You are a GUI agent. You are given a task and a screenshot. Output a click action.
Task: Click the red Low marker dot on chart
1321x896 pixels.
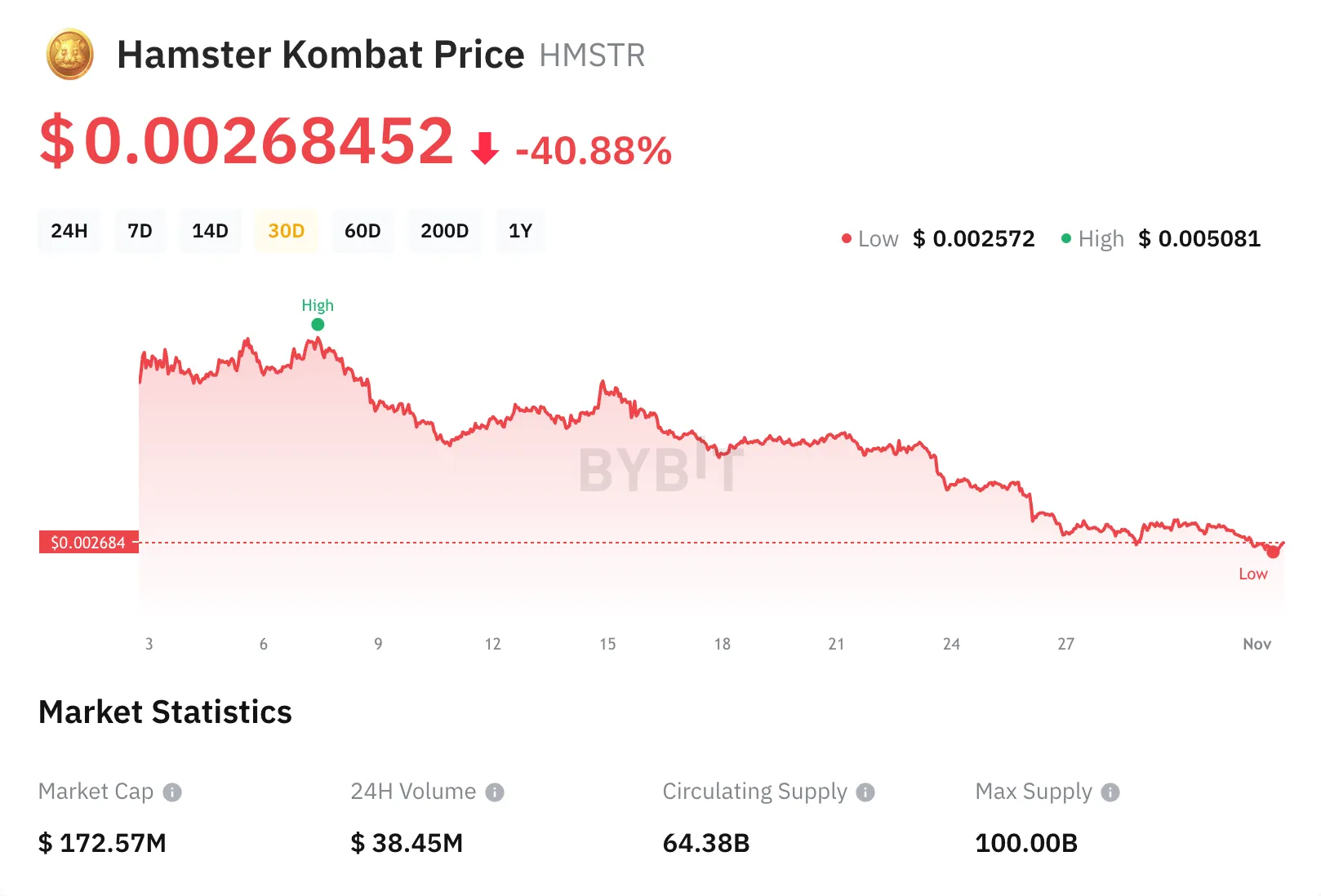tap(1273, 552)
